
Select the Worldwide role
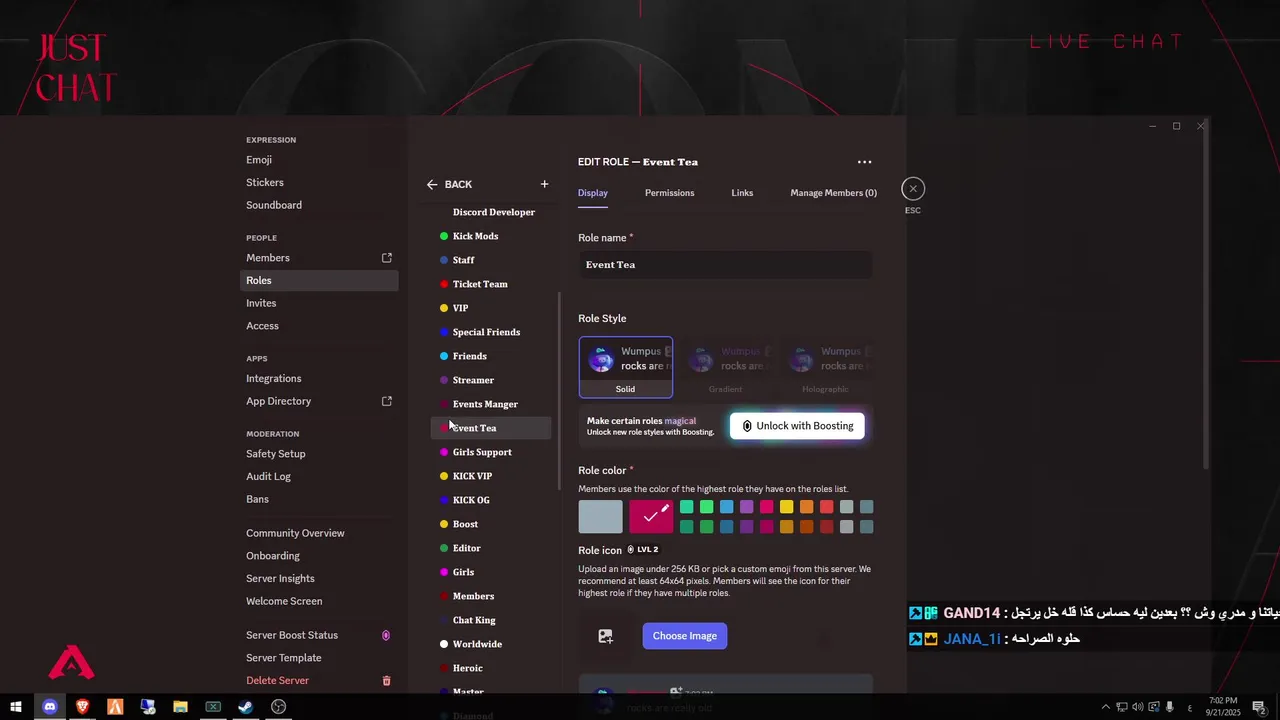coord(491,644)
